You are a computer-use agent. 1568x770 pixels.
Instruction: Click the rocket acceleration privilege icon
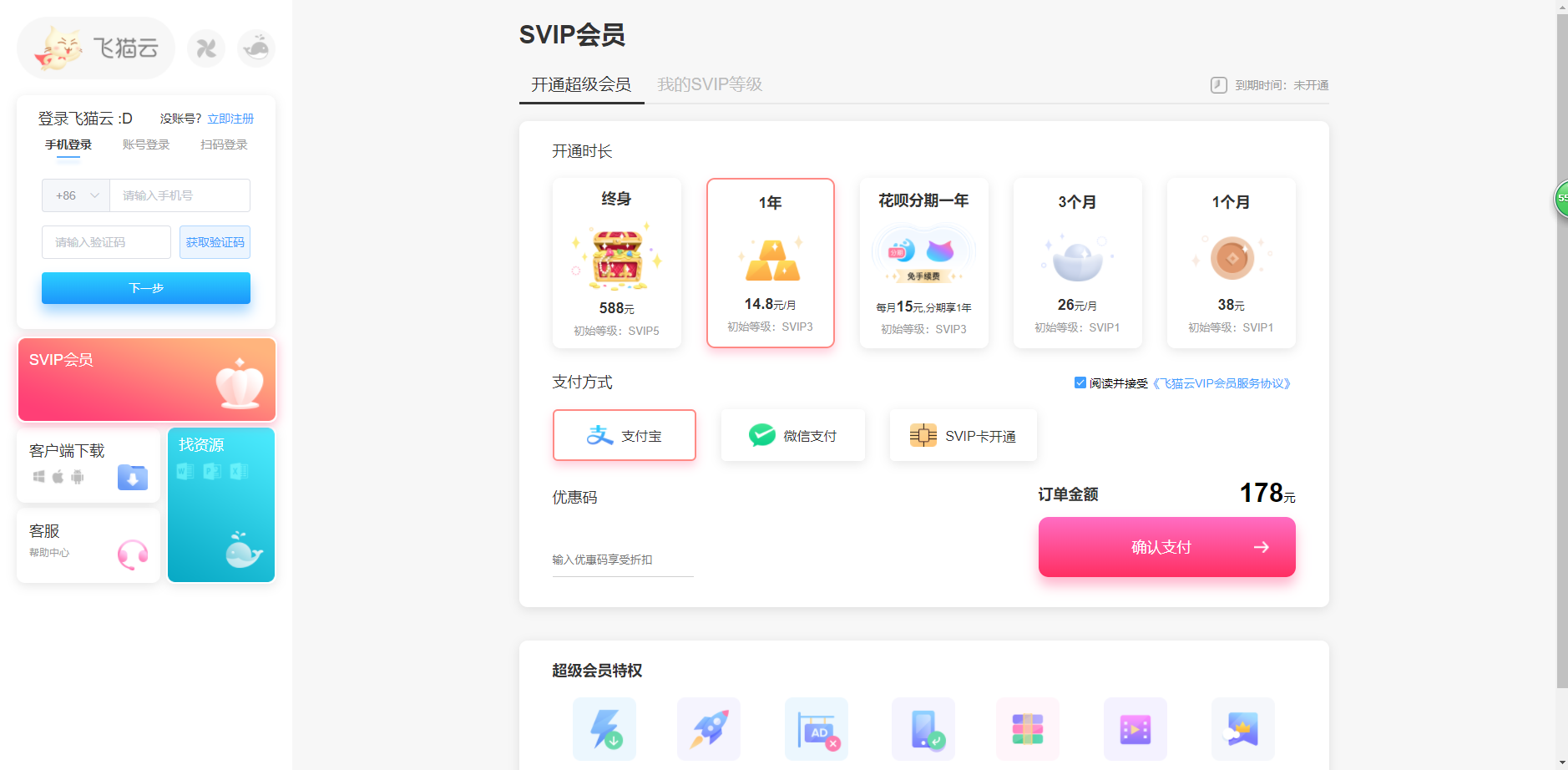click(709, 728)
